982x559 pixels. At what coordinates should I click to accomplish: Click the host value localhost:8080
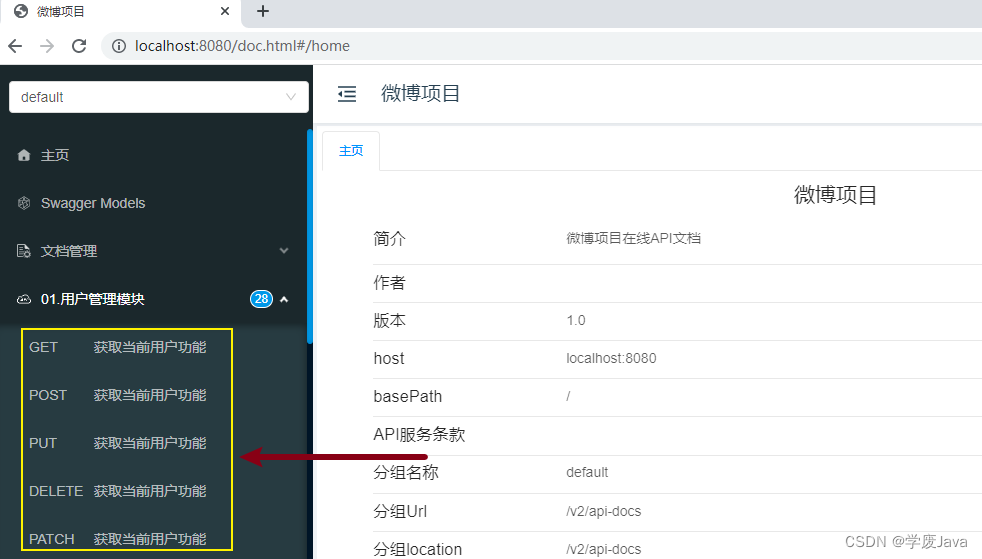click(x=611, y=359)
